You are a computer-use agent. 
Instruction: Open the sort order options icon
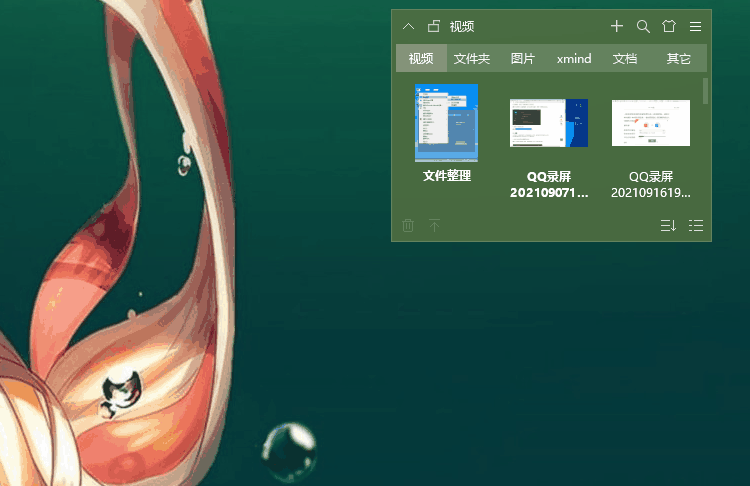(668, 226)
